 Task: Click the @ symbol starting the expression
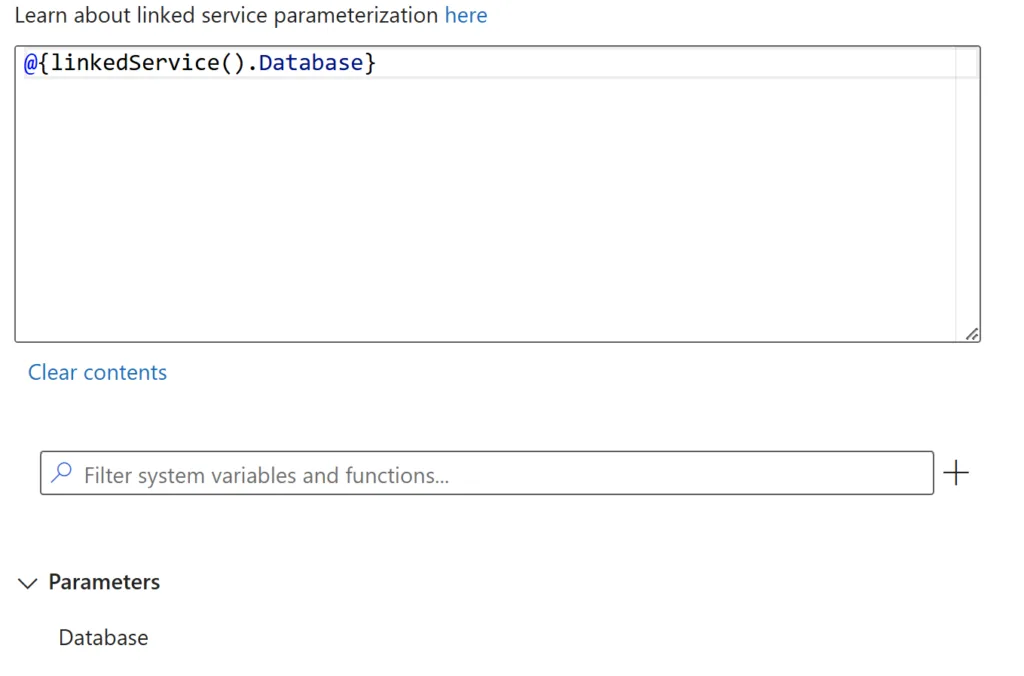[x=31, y=63]
